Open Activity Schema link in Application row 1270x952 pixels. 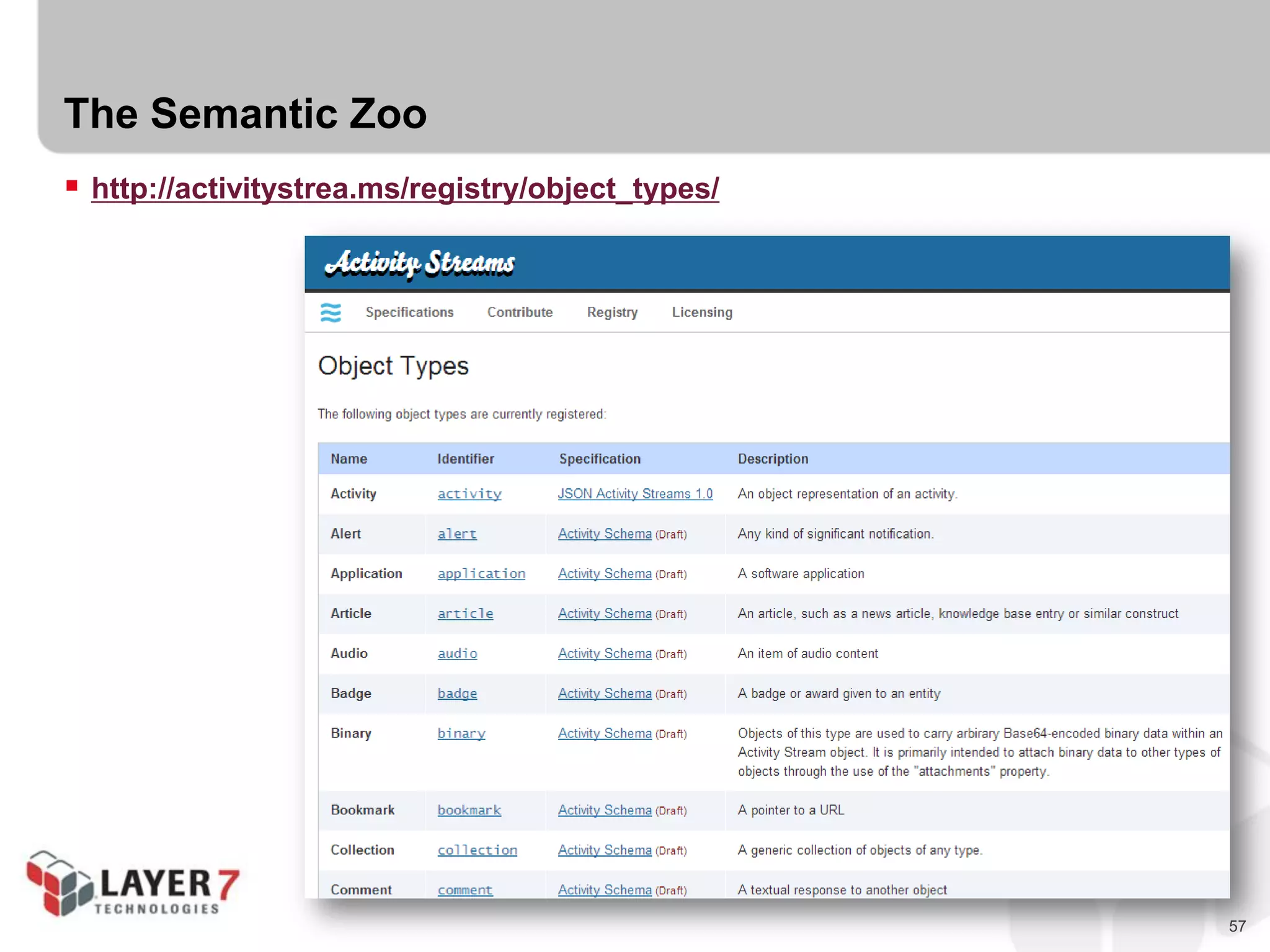point(605,574)
